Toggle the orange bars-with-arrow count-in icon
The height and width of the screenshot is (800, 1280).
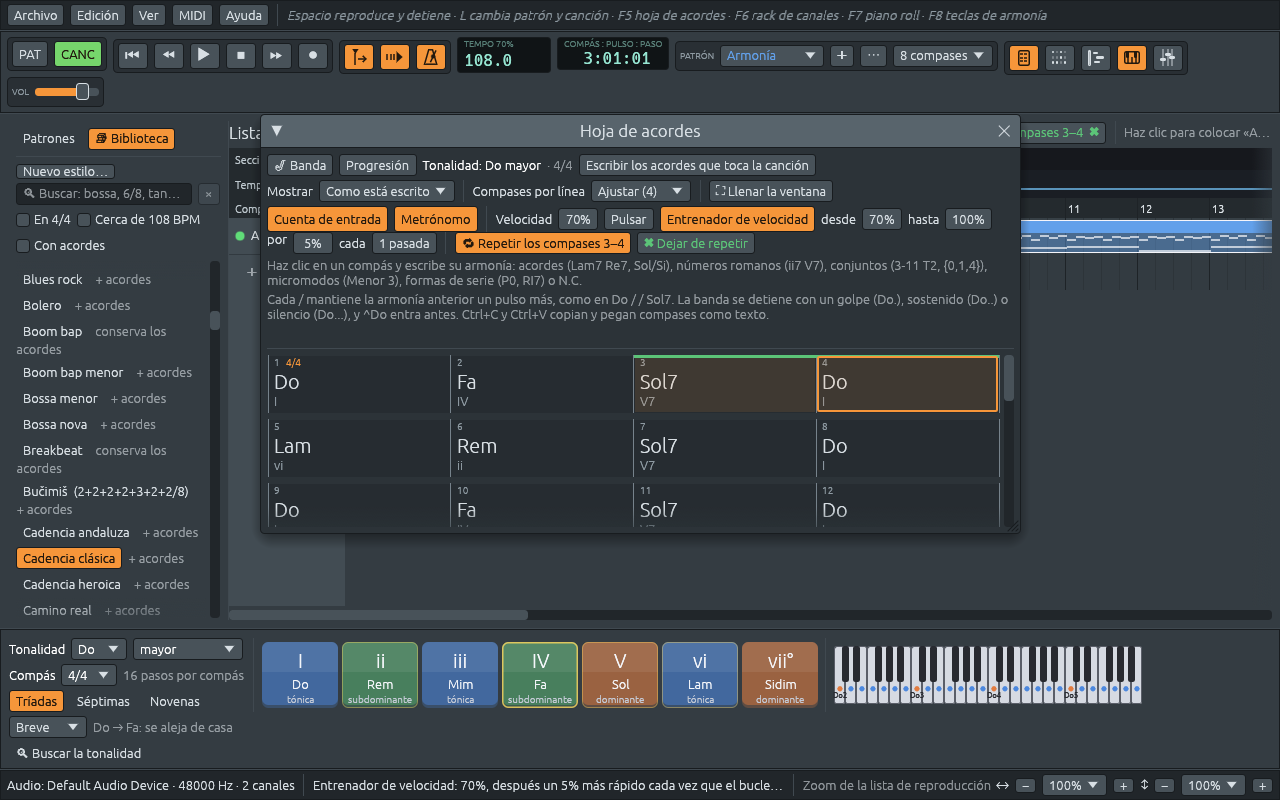tap(395, 57)
